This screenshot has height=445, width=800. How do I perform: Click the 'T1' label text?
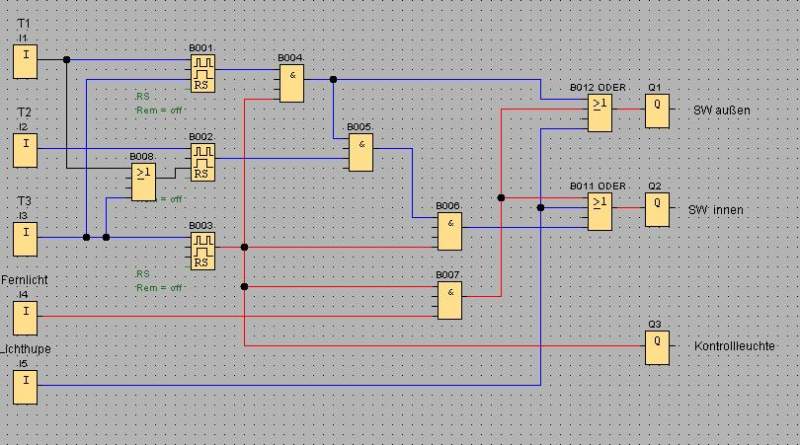coord(24,23)
